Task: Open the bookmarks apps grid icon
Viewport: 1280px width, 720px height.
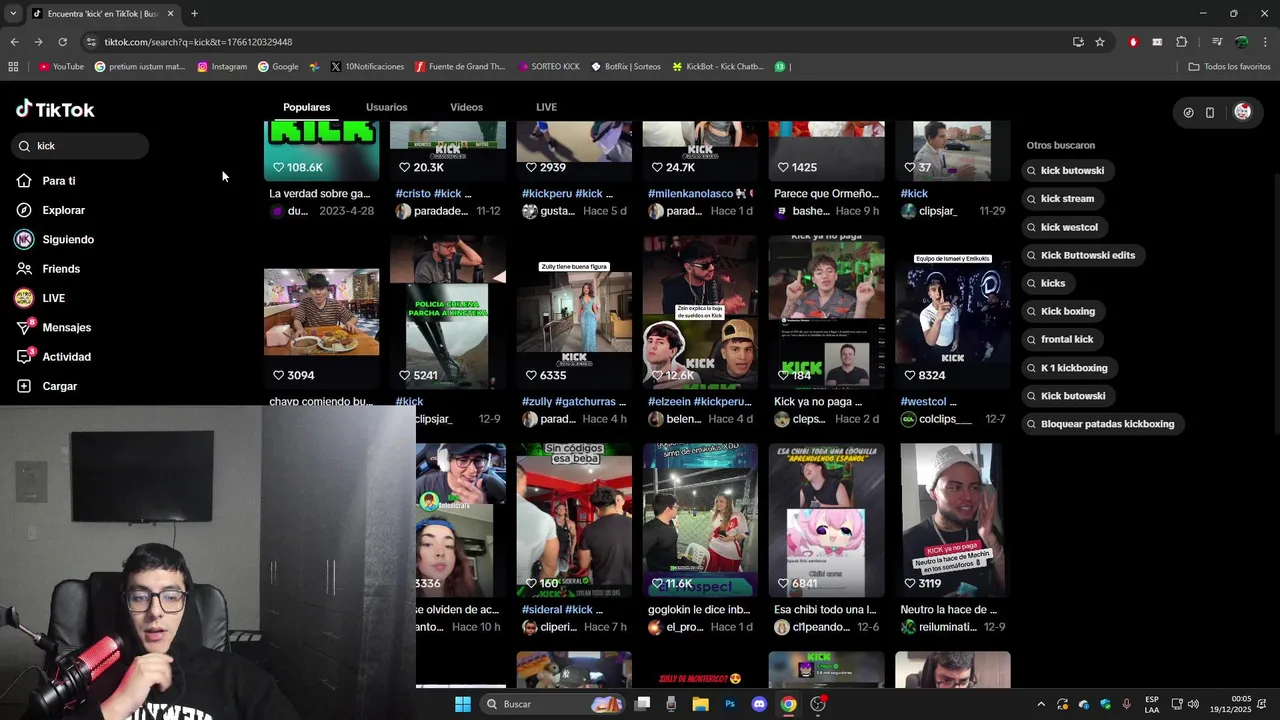Action: click(13, 67)
